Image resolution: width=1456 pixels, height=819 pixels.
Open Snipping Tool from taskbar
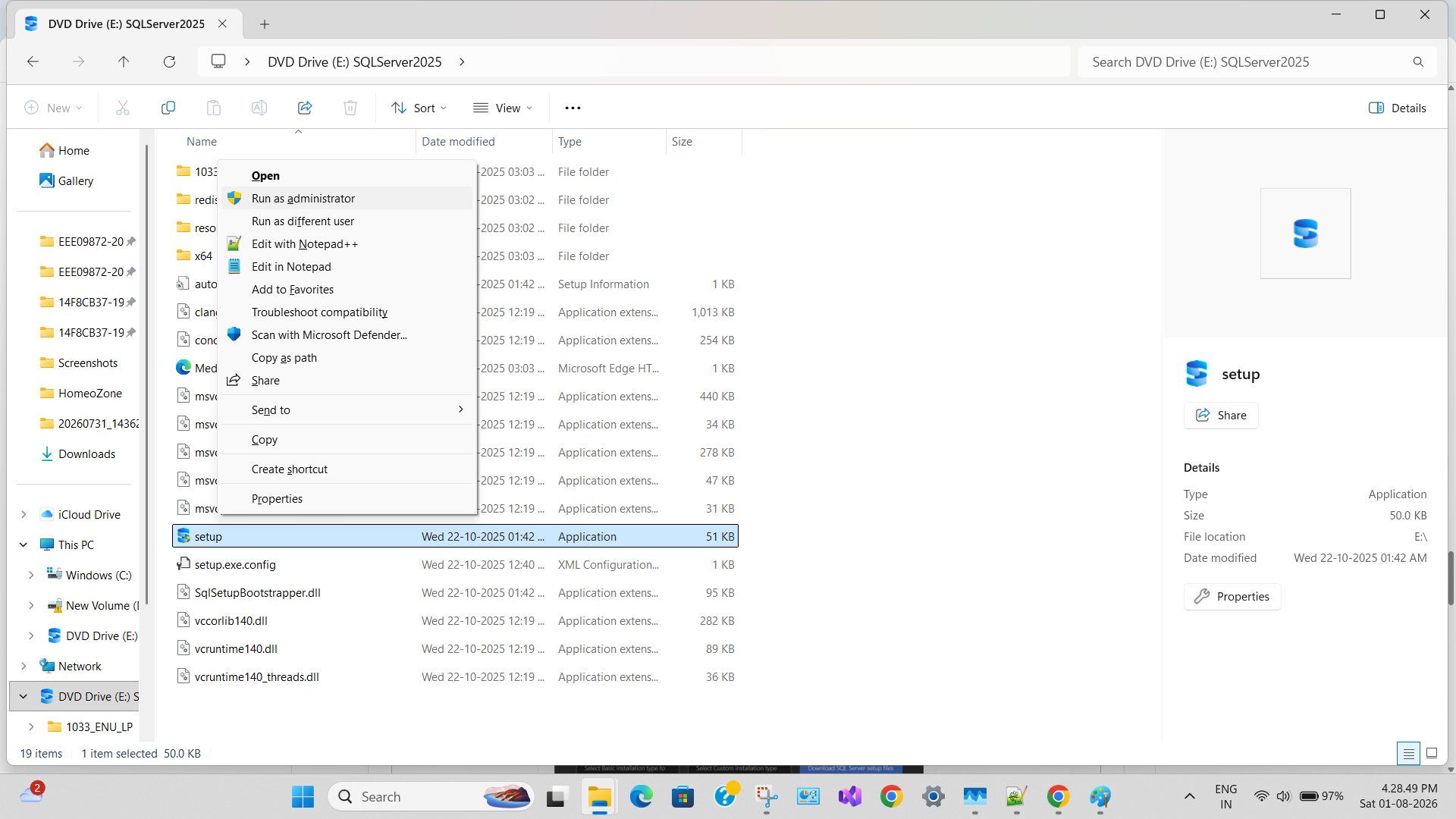point(766,796)
